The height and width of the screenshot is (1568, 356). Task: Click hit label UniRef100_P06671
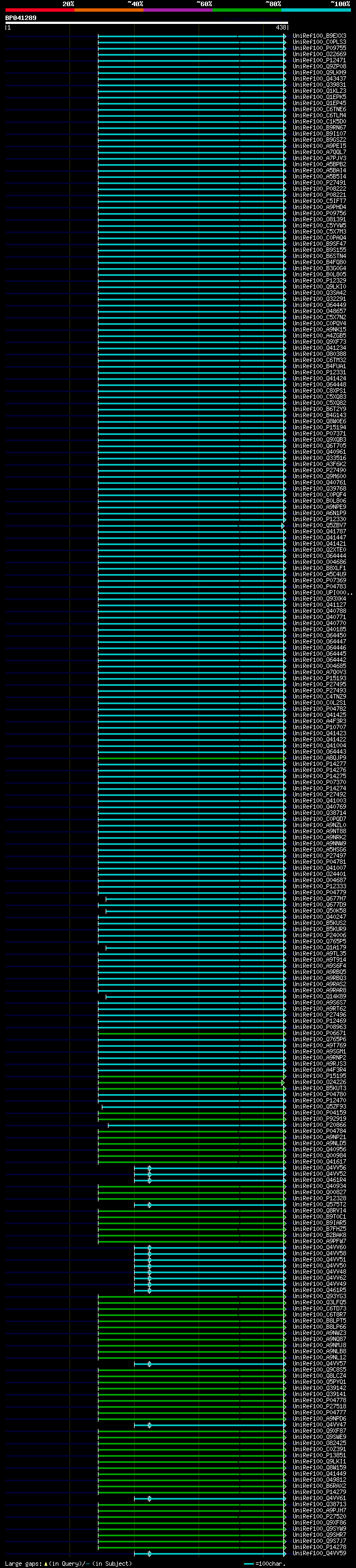tap(319, 1033)
